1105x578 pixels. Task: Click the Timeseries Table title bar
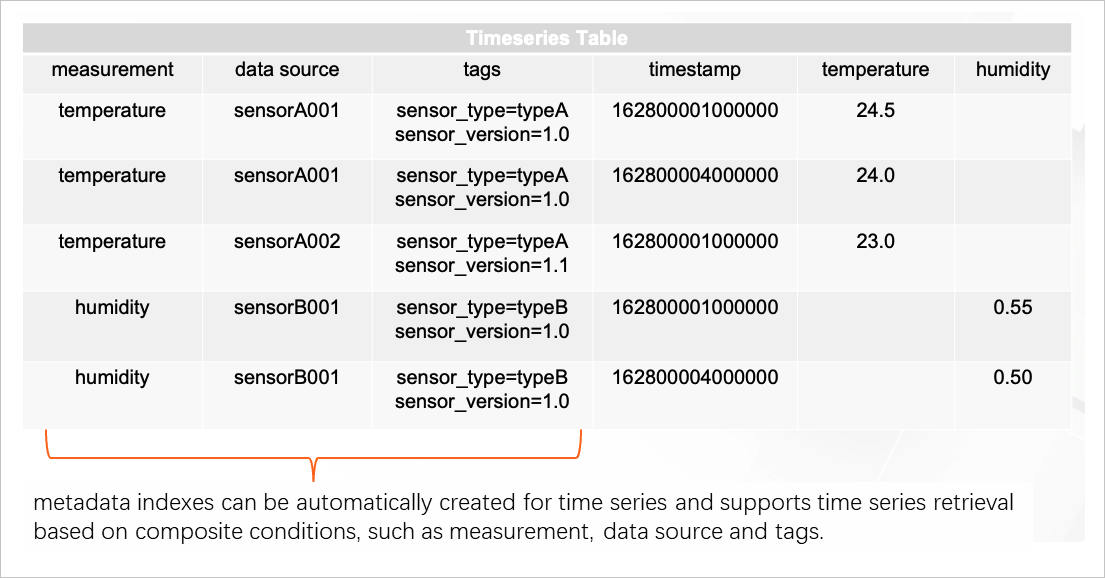(548, 38)
